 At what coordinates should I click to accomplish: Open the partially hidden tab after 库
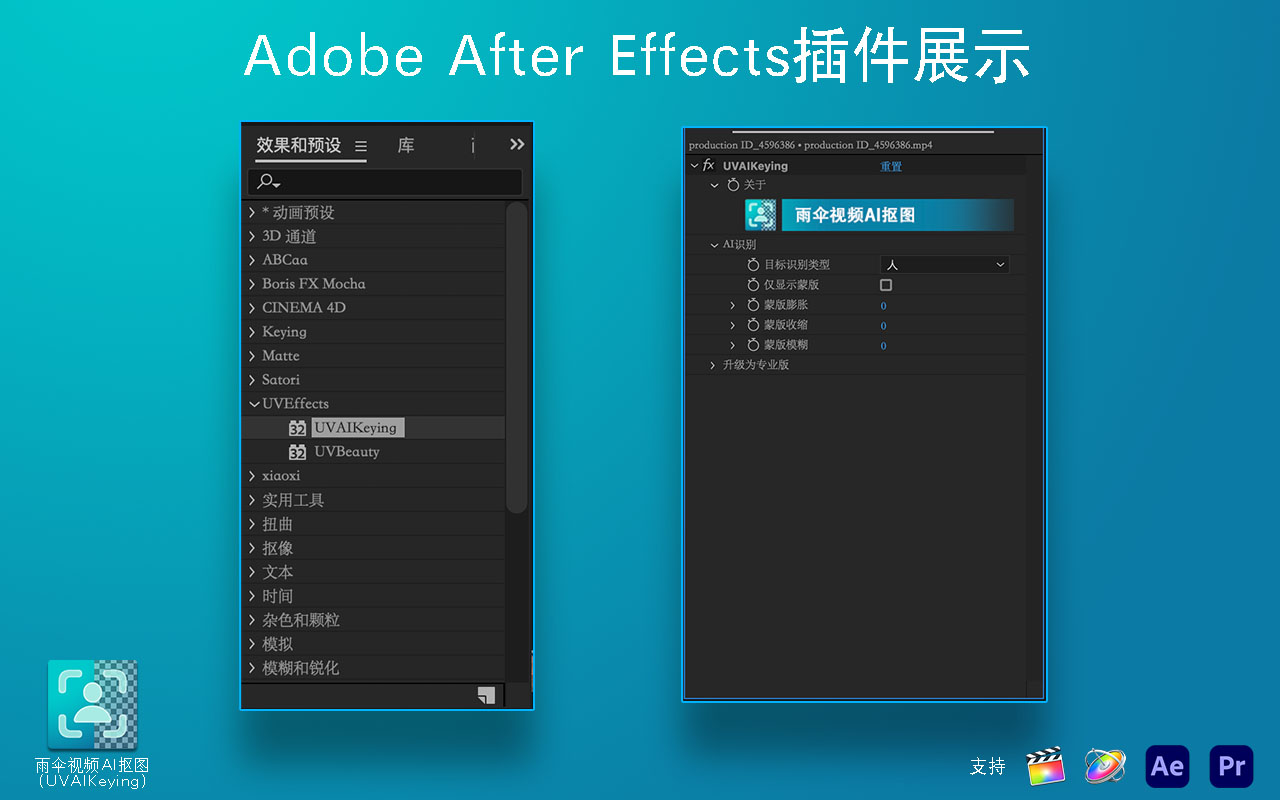coord(473,146)
